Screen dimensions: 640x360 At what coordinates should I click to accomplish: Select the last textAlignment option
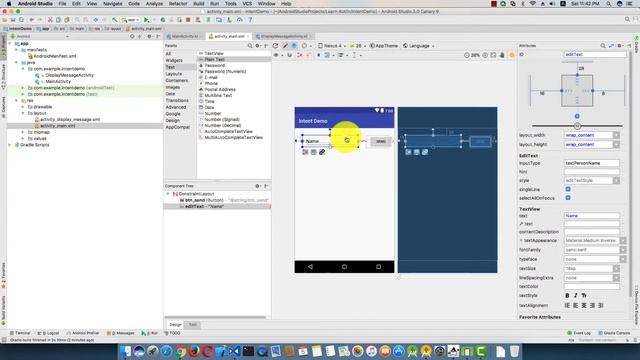point(600,305)
